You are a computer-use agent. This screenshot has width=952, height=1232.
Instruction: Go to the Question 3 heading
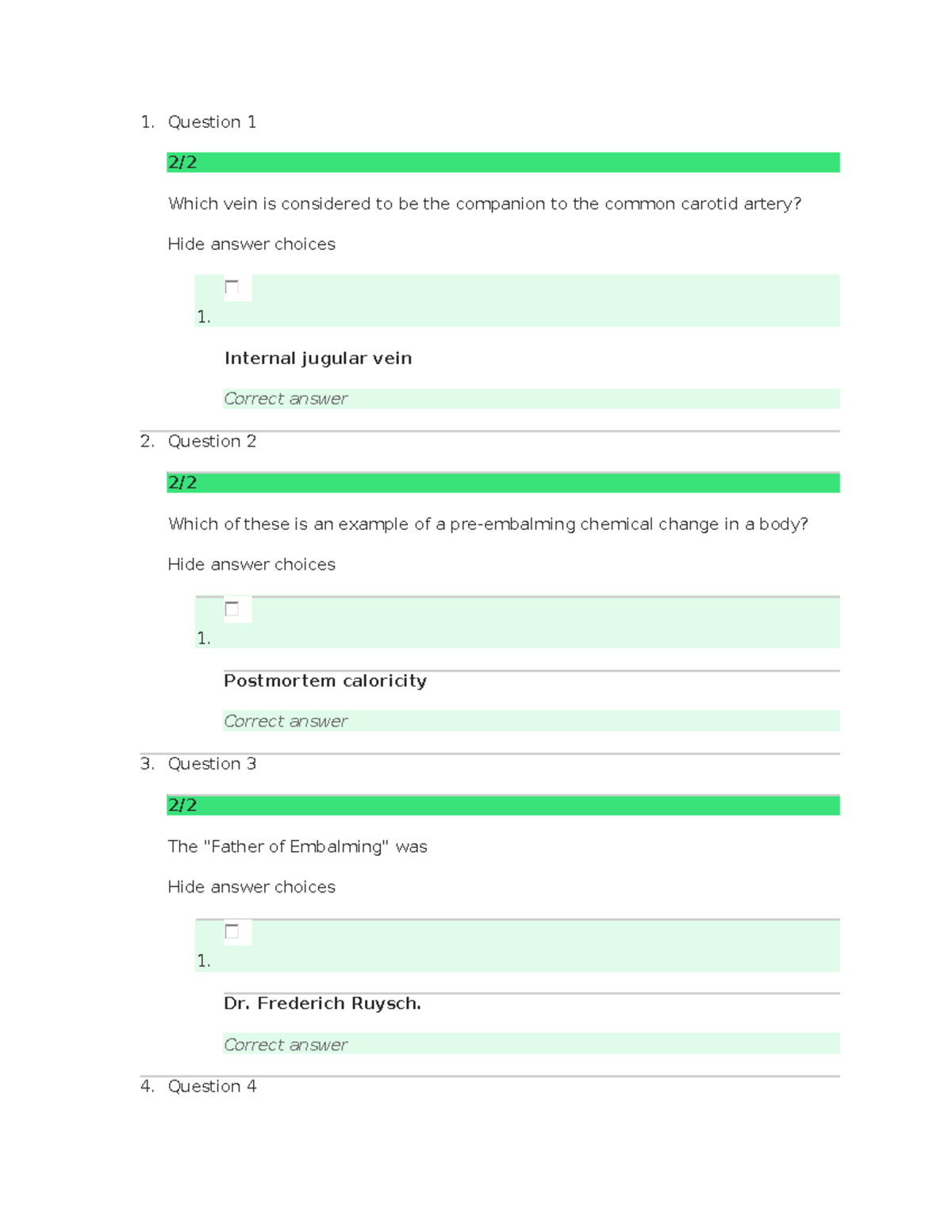(212, 764)
